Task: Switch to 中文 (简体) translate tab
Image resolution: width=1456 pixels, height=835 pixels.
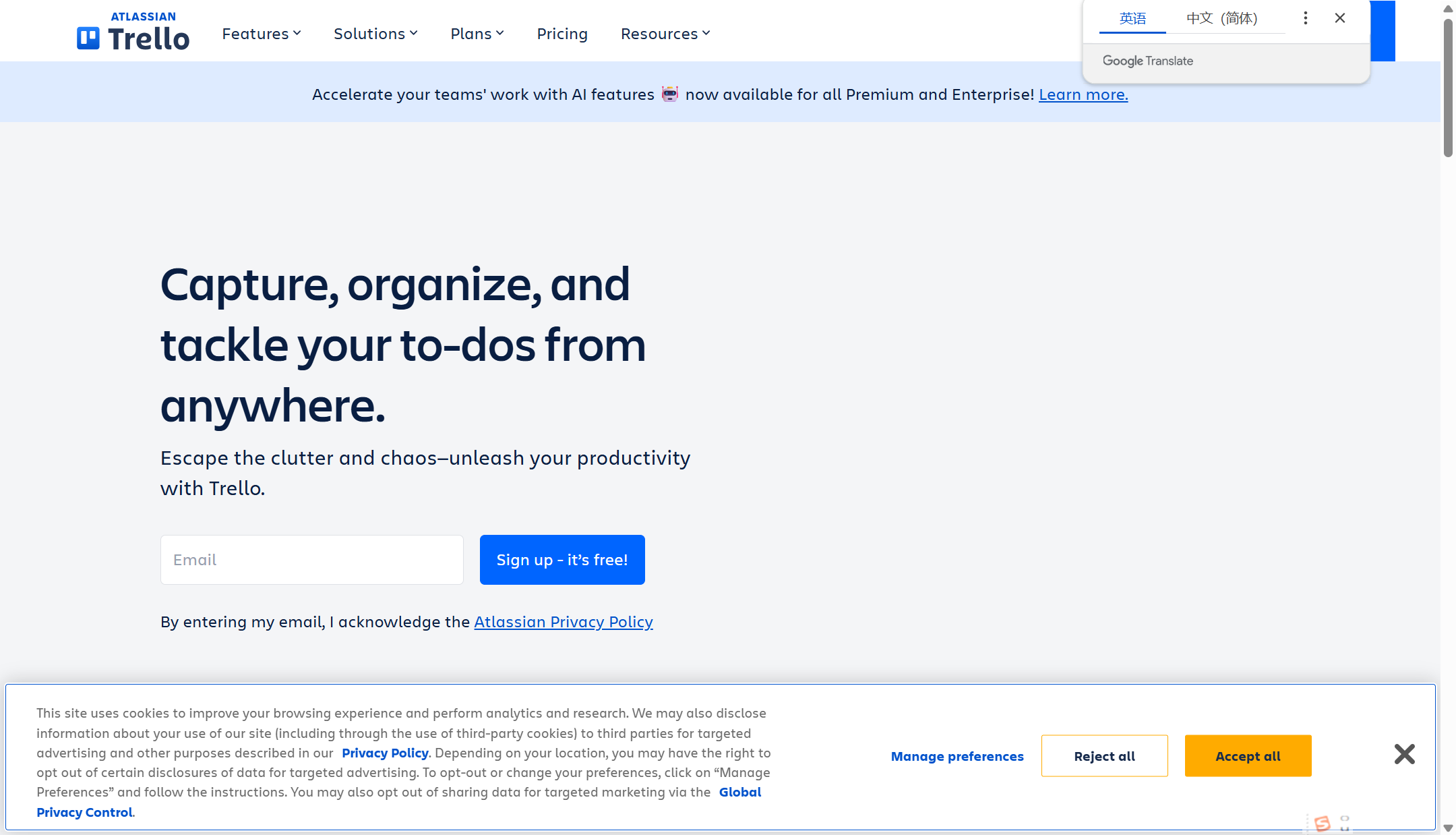Action: (x=1221, y=19)
